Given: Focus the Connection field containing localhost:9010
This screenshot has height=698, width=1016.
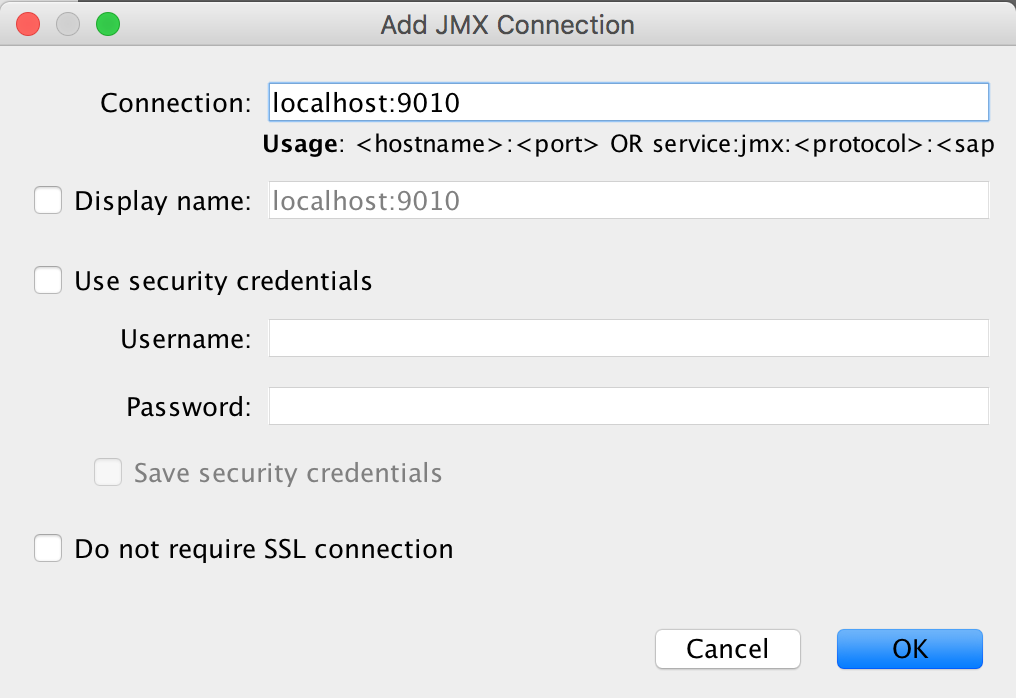Looking at the screenshot, I should (629, 102).
